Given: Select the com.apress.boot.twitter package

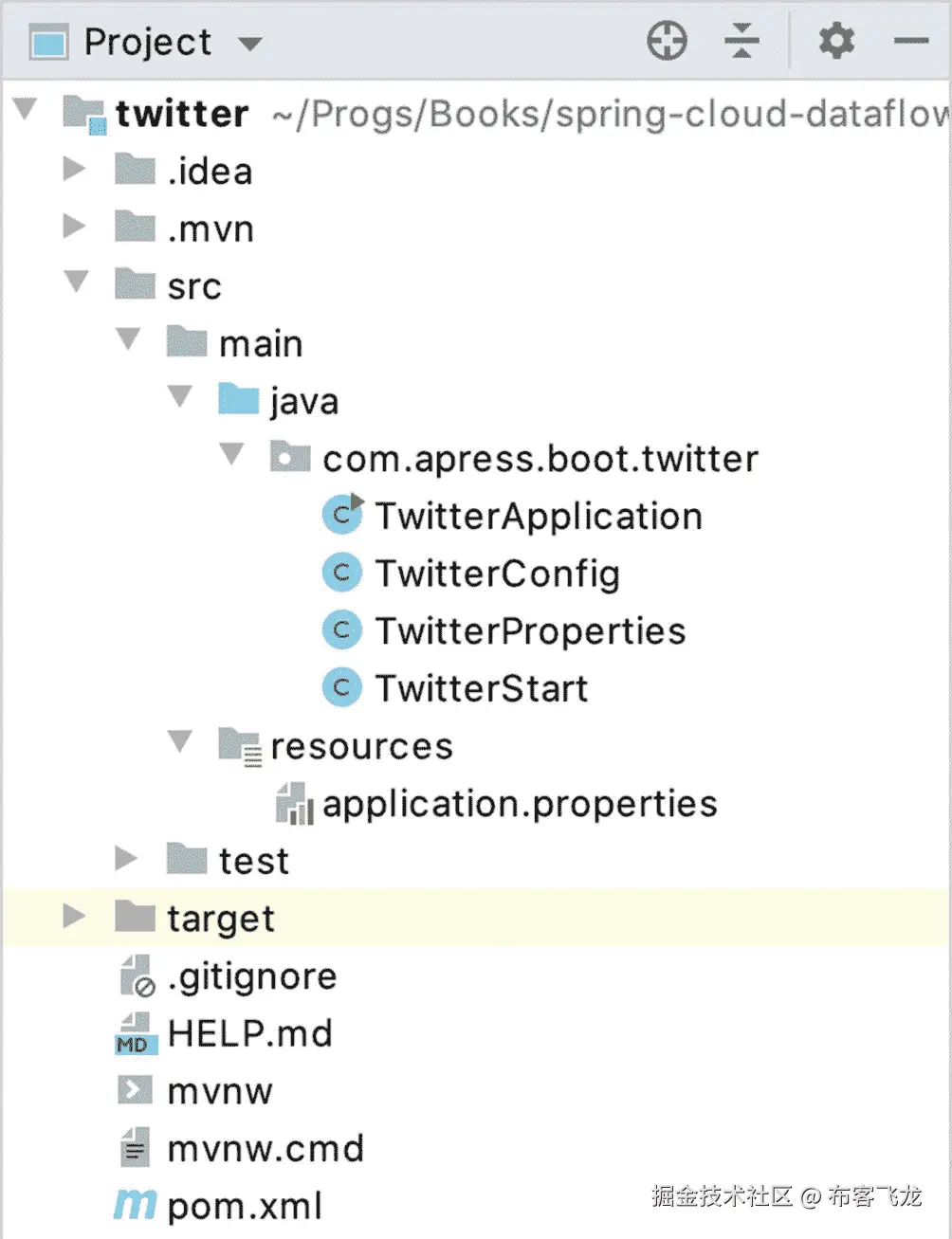Looking at the screenshot, I should click(540, 459).
